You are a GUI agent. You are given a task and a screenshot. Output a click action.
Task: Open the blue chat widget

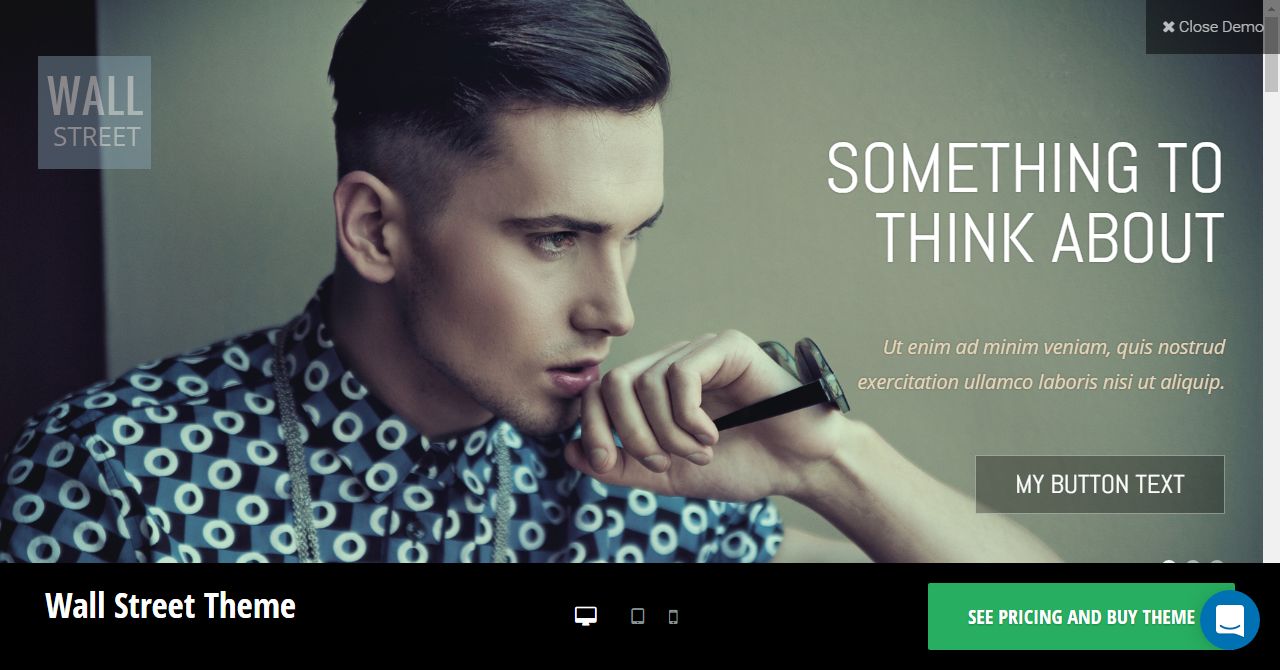(1229, 620)
